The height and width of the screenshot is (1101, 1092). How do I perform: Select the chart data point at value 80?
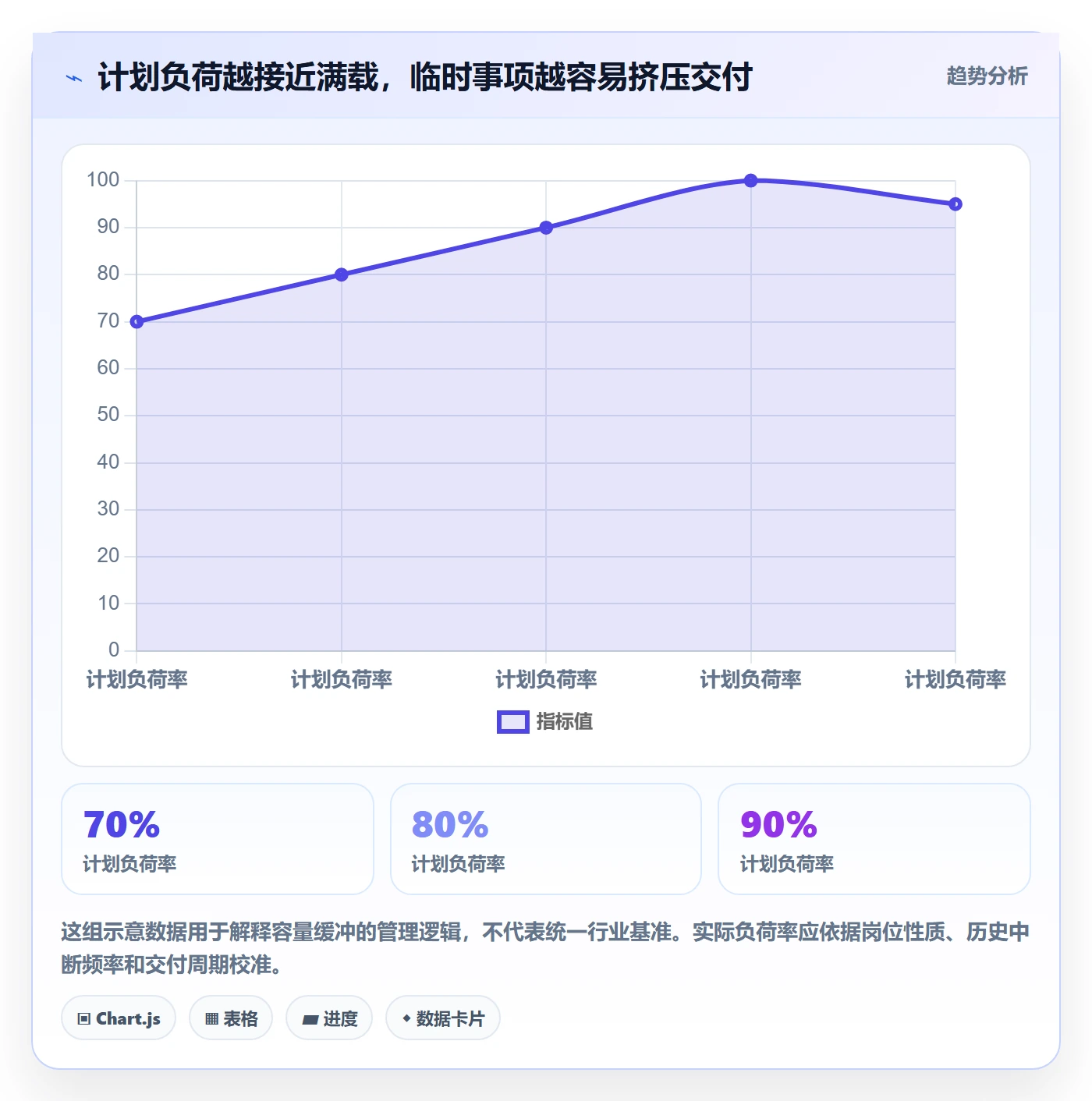click(342, 274)
